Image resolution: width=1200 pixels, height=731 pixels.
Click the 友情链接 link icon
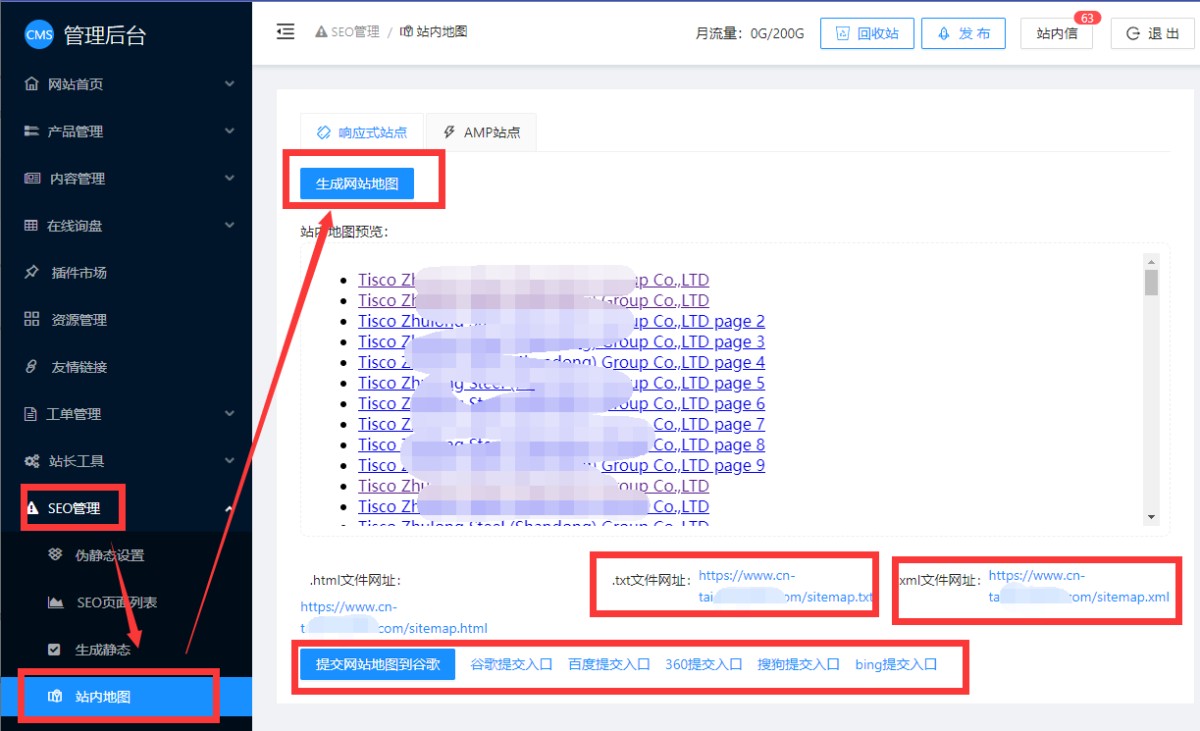coord(31,367)
